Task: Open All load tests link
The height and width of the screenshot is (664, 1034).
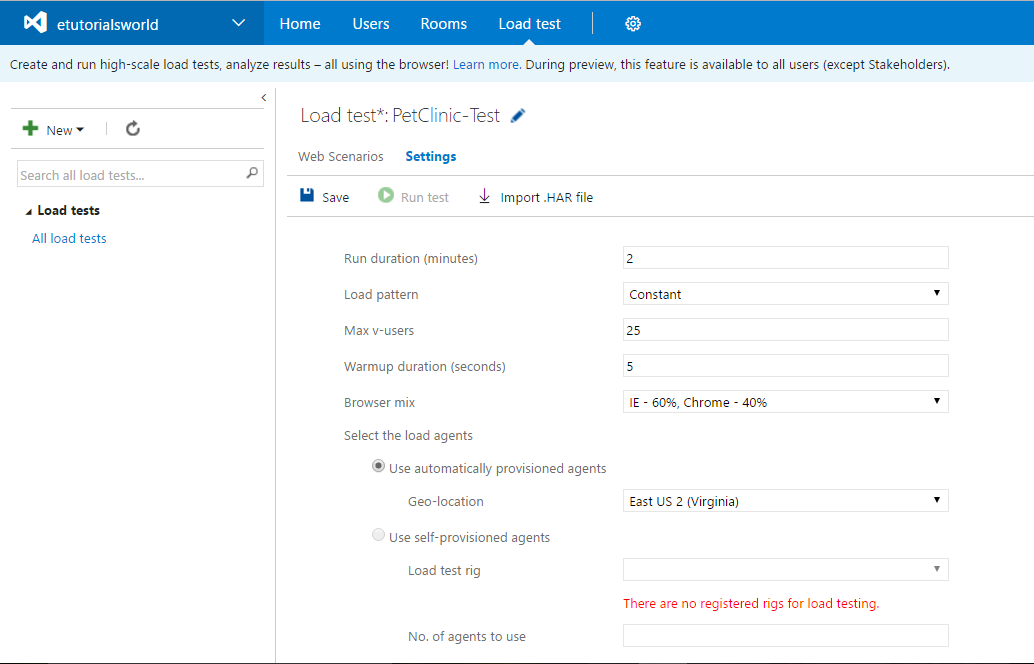Action: [x=69, y=238]
